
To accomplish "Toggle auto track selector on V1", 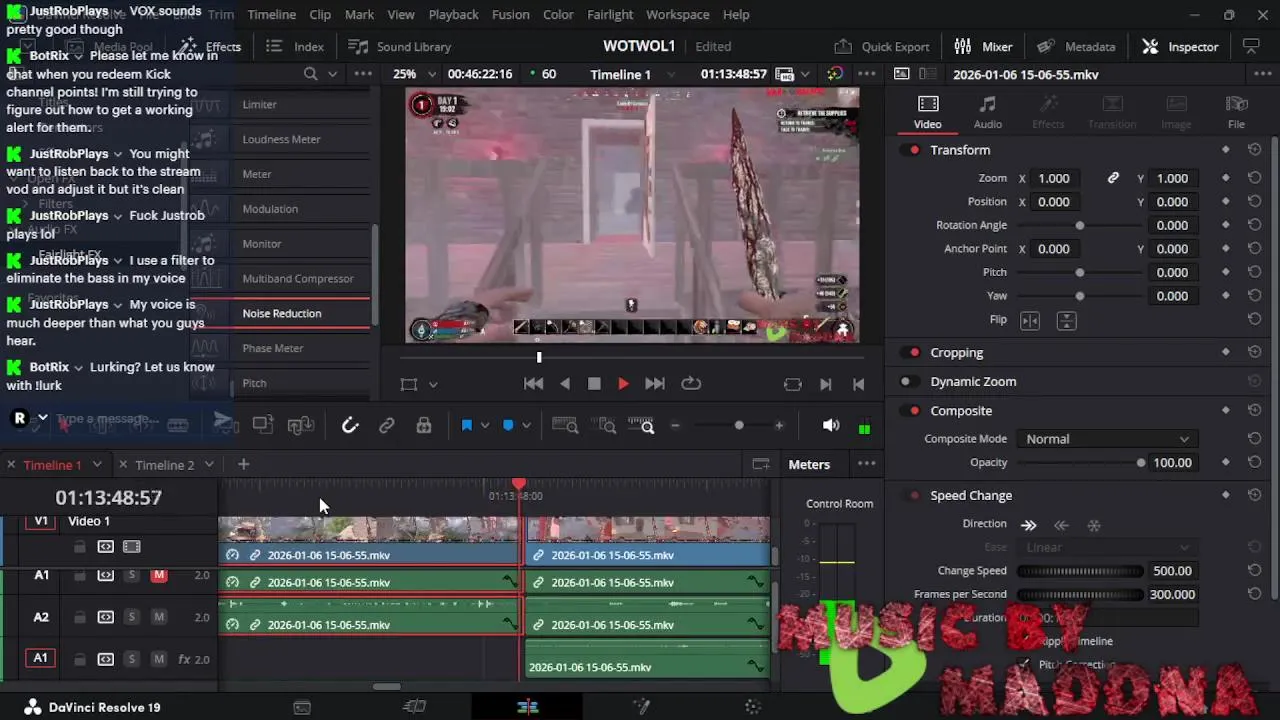I will pos(105,547).
